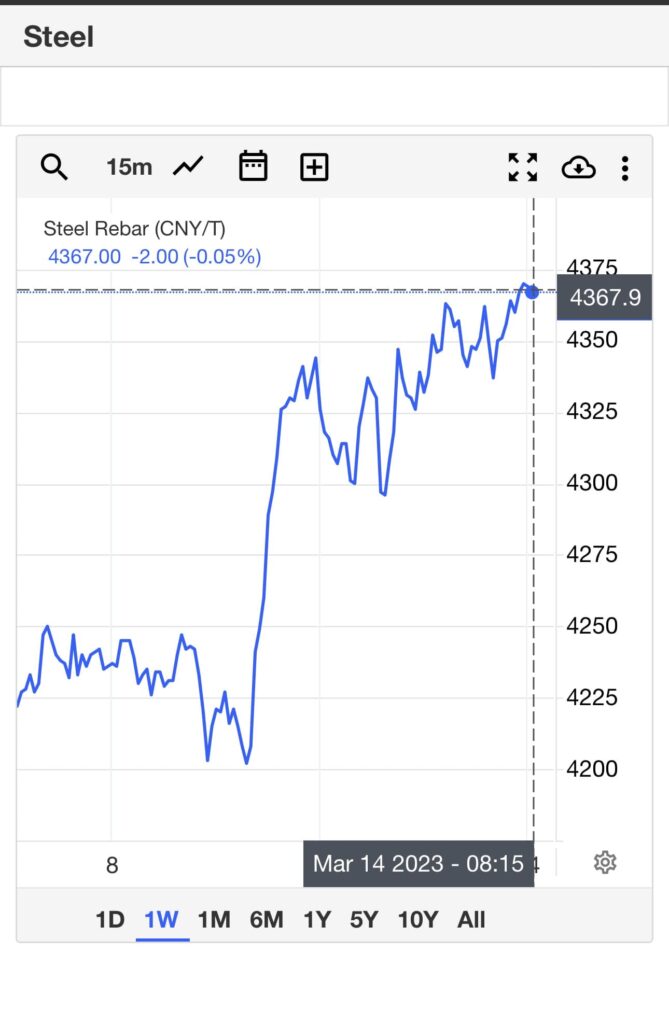Expand chart to fullscreen
This screenshot has height=1024, width=669.
[522, 167]
